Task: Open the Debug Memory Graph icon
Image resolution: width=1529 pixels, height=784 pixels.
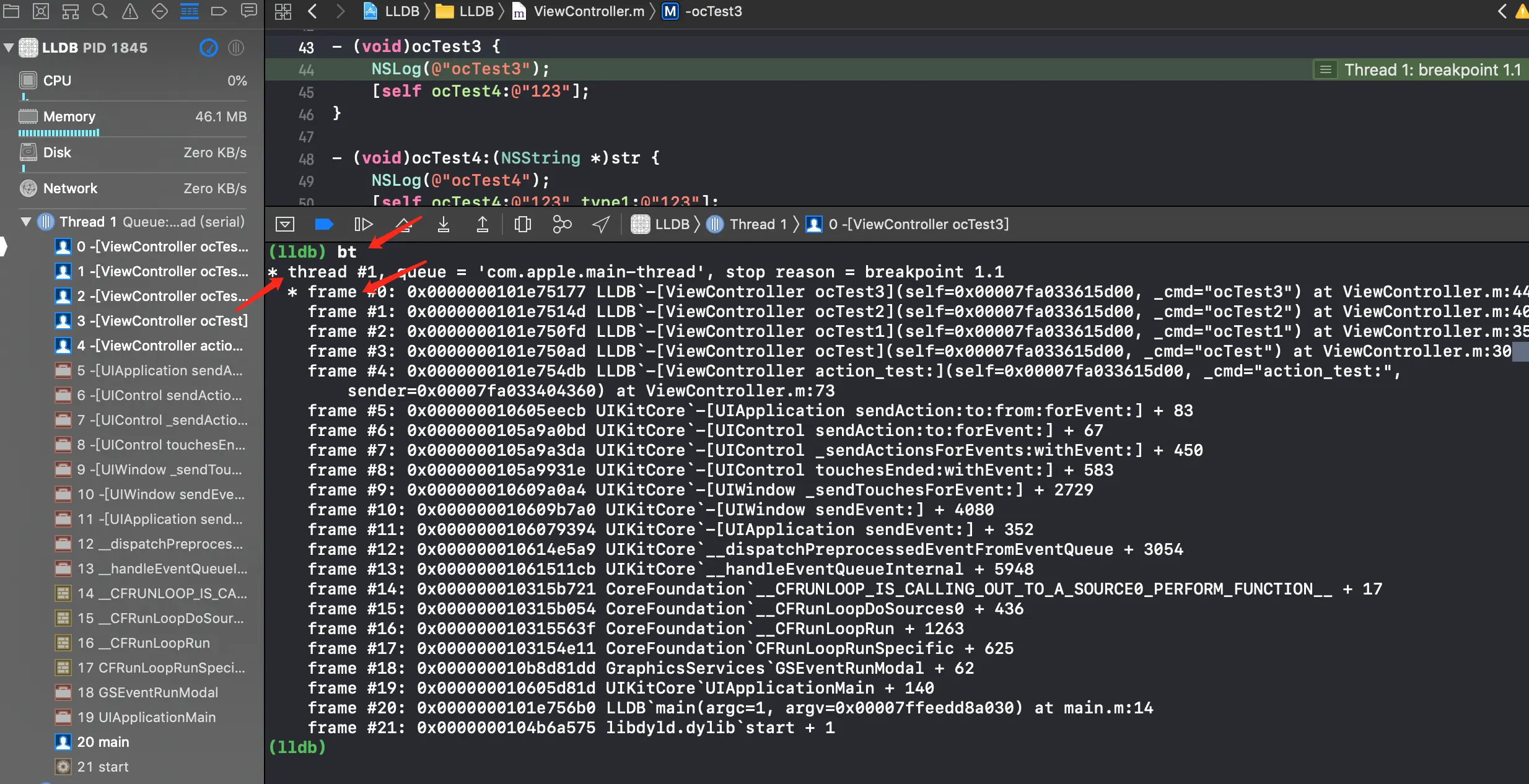Action: (x=562, y=224)
